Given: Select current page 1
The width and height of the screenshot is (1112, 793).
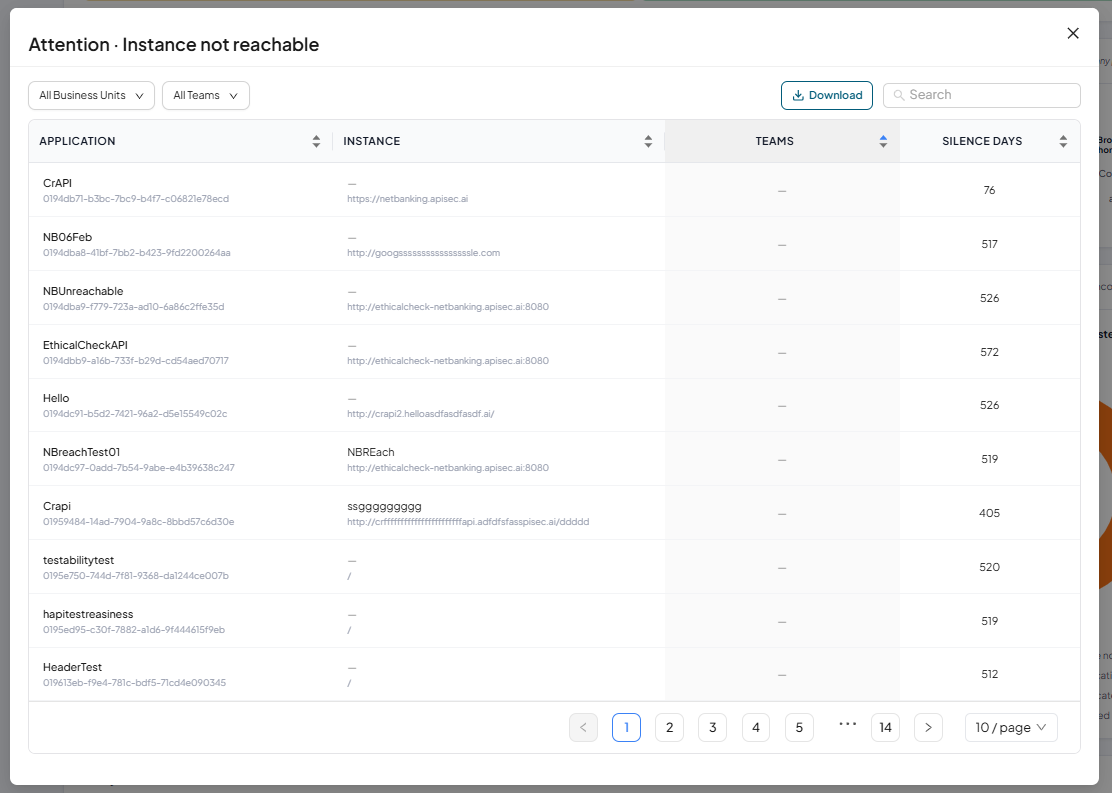Looking at the screenshot, I should coord(626,727).
